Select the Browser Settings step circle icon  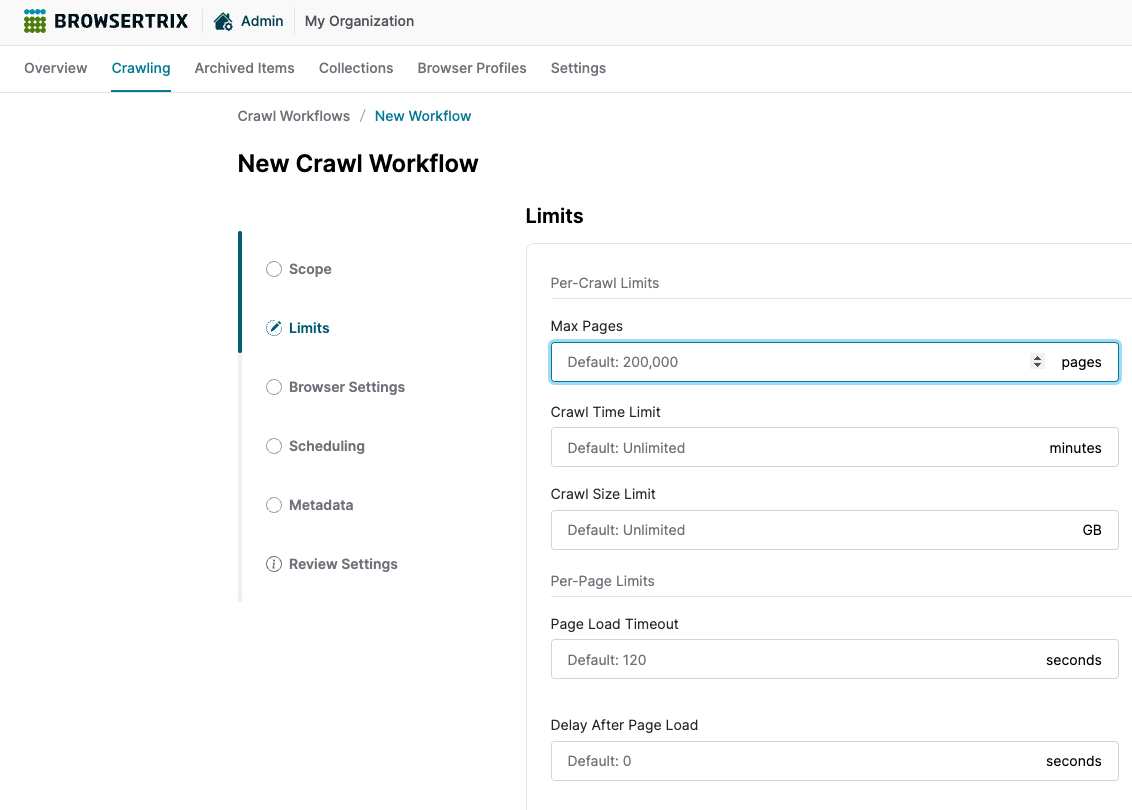coord(274,387)
